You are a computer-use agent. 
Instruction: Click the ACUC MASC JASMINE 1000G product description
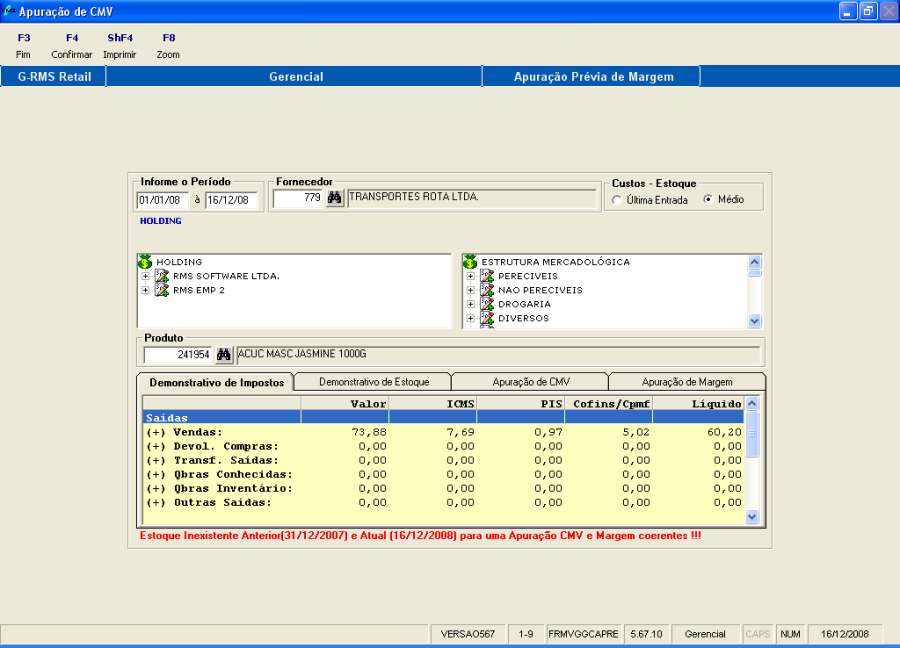click(498, 355)
